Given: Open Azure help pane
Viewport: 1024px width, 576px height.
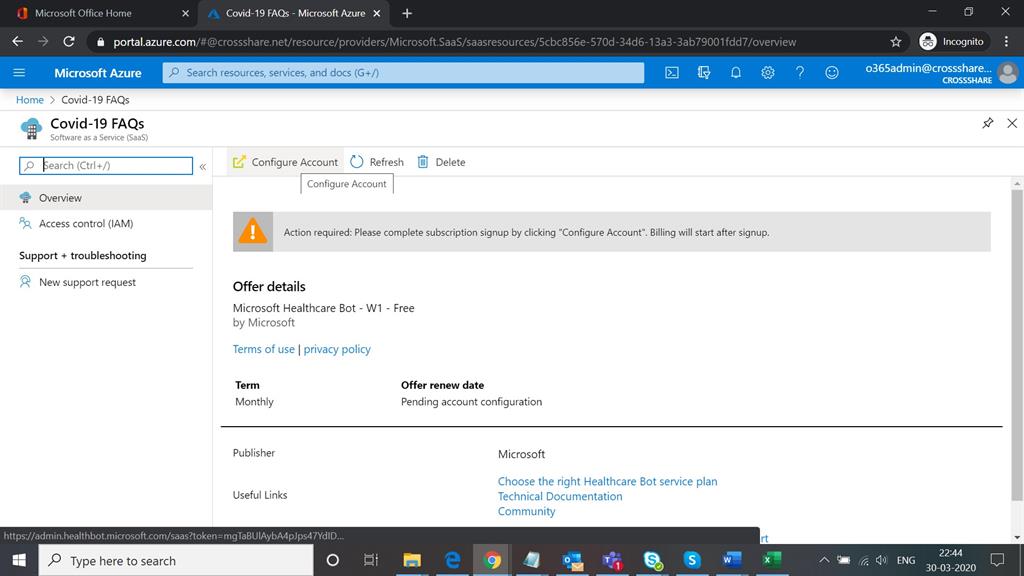Looking at the screenshot, I should 799,72.
